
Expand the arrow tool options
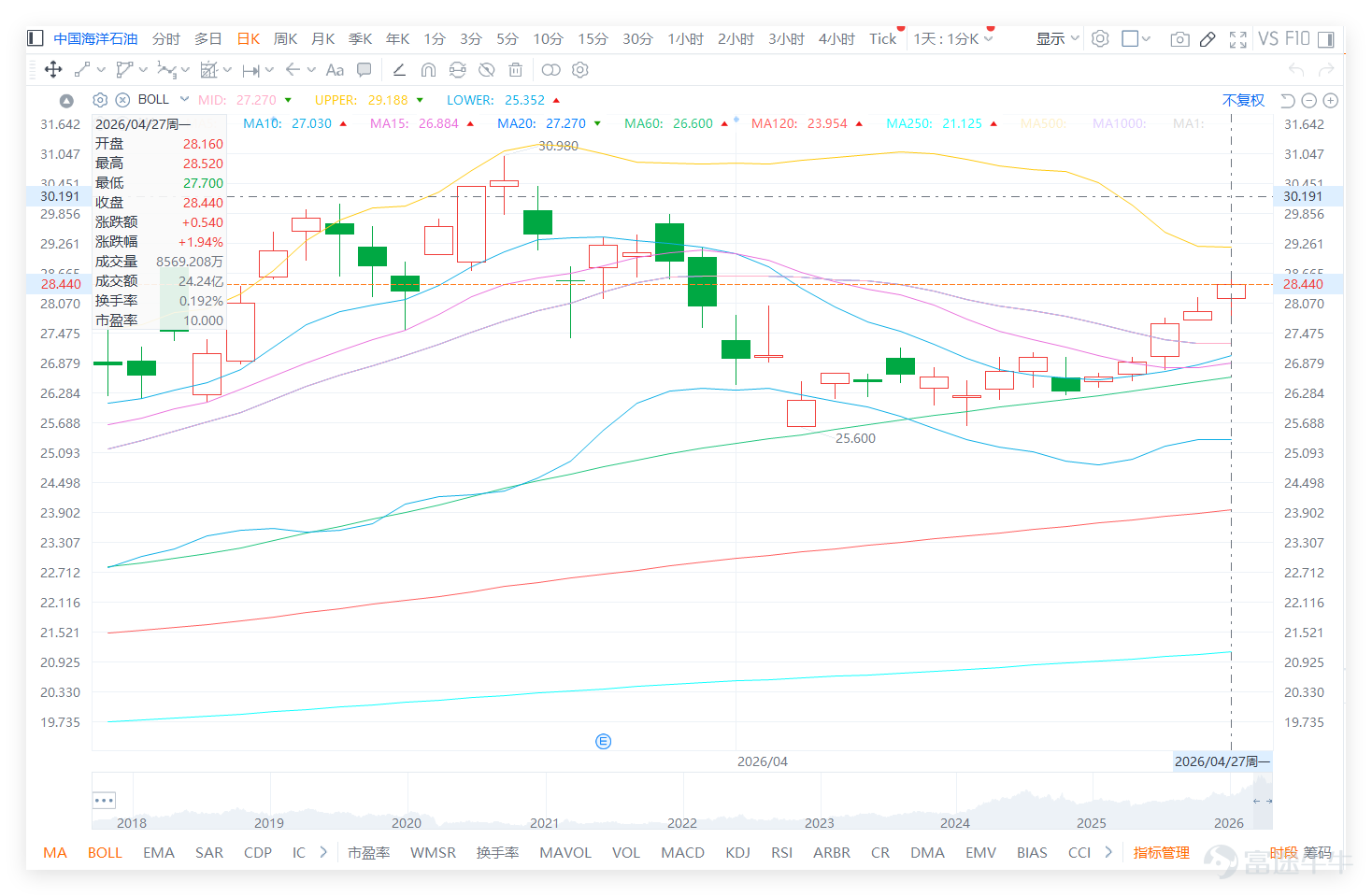[x=311, y=69]
